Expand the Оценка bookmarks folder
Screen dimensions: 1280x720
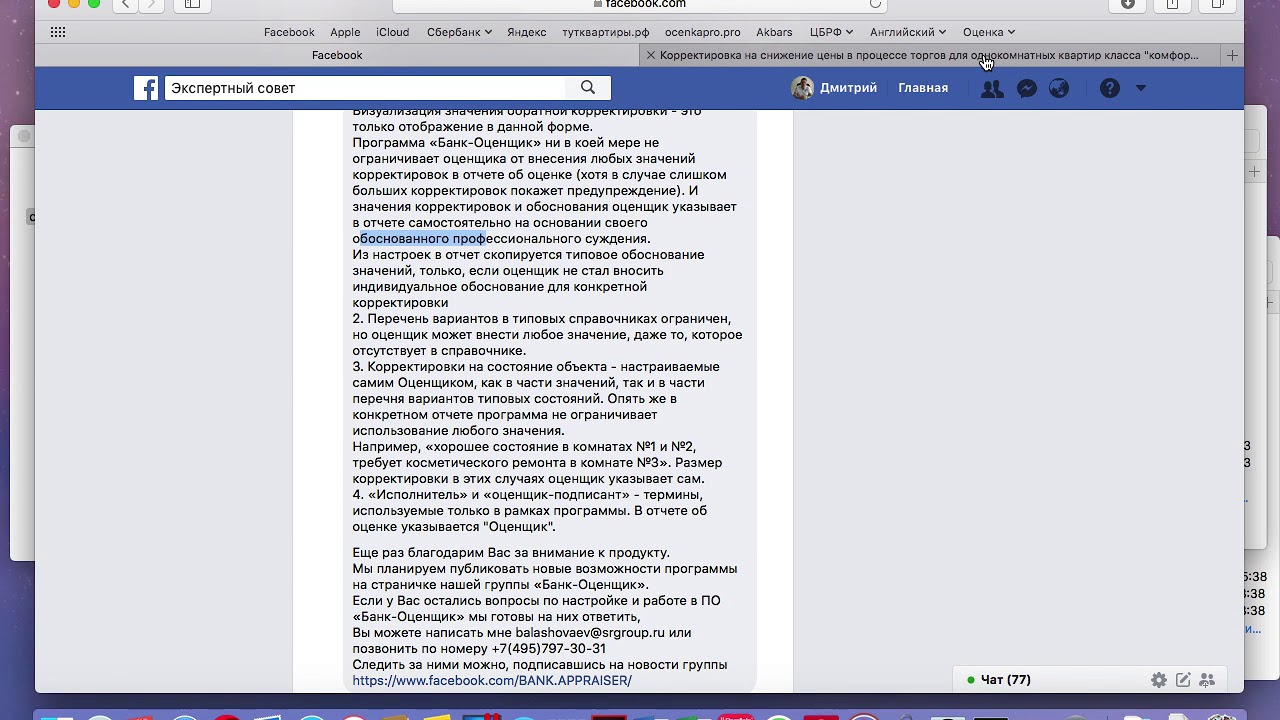tap(989, 32)
